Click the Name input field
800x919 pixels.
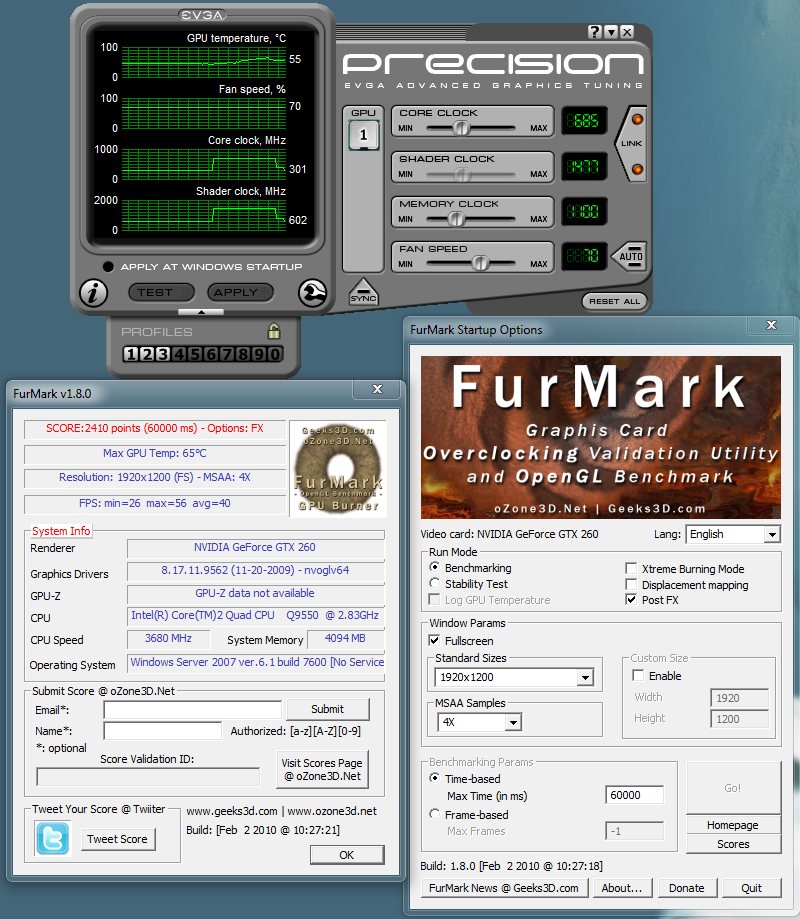click(x=162, y=731)
